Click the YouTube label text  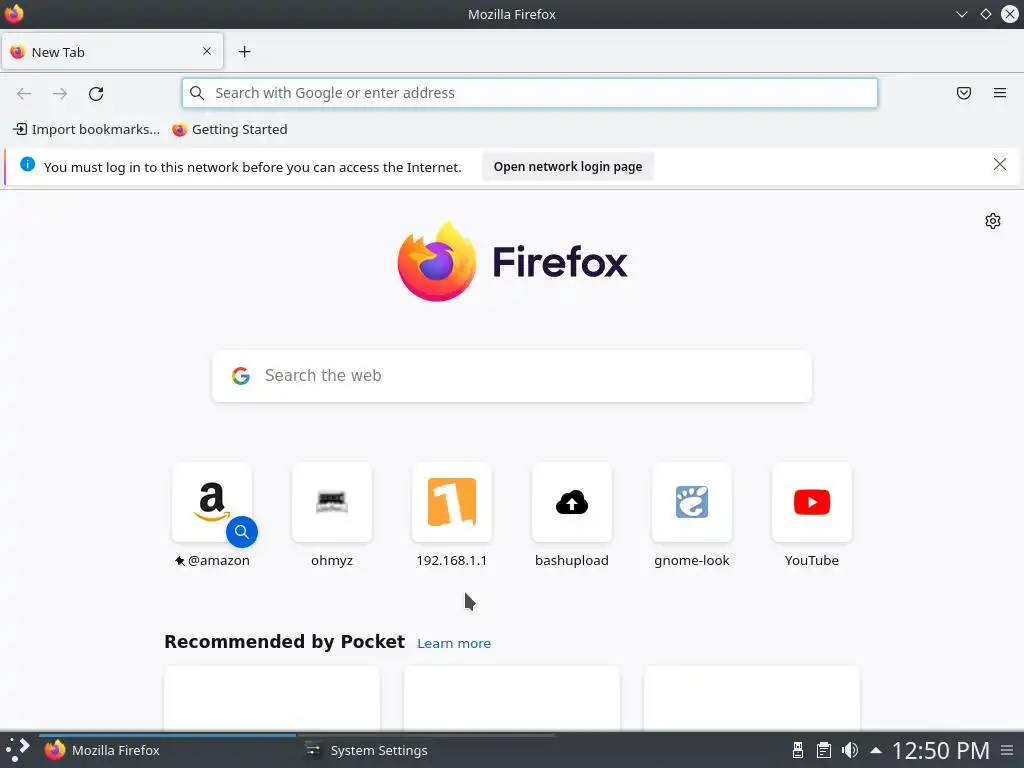coord(812,560)
